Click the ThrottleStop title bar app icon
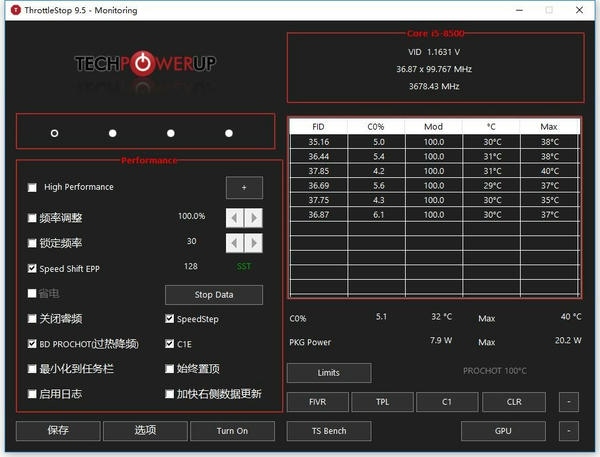600x457 pixels. [15, 10]
